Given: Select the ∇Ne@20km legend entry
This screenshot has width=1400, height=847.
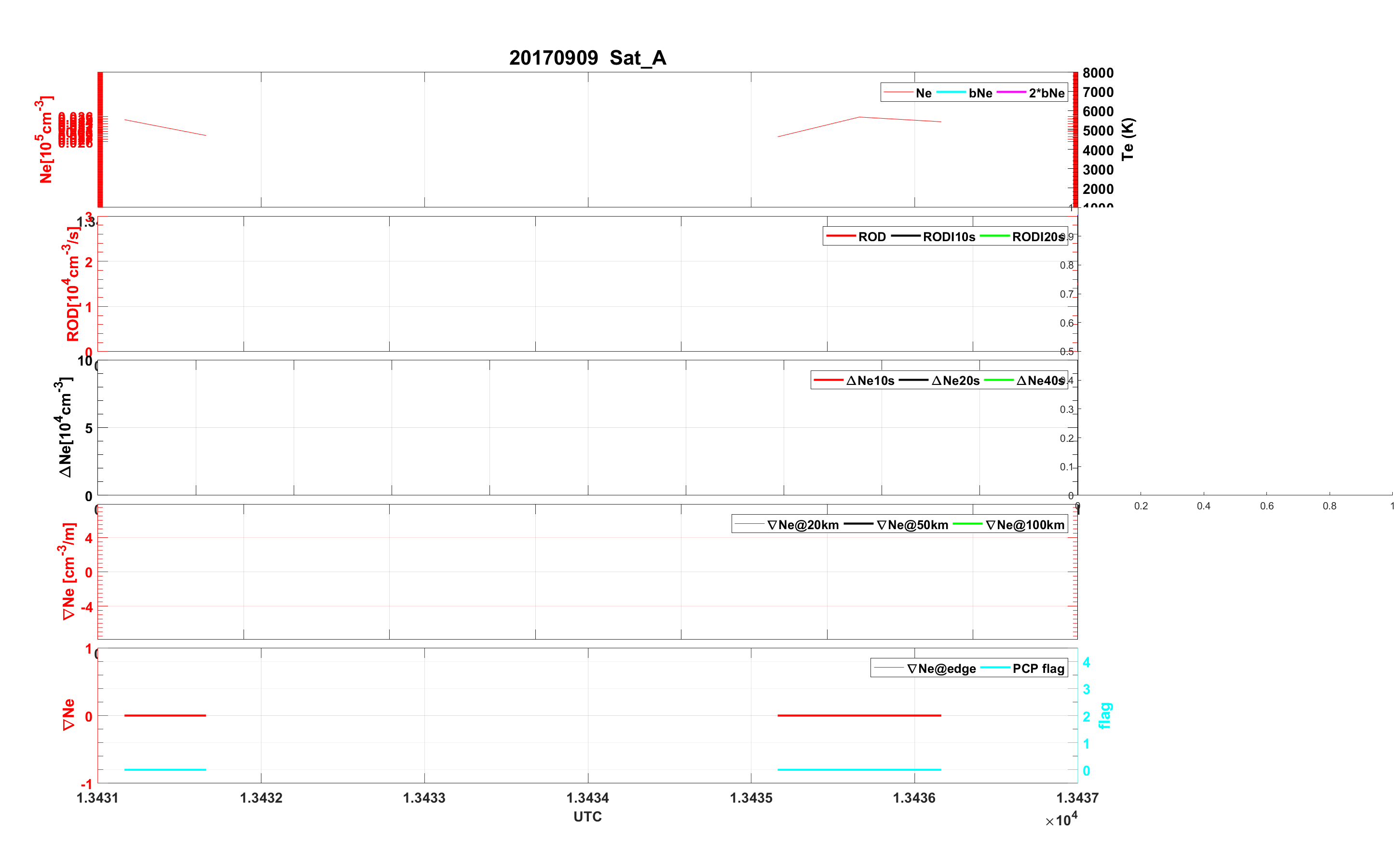Looking at the screenshot, I should coord(802,525).
